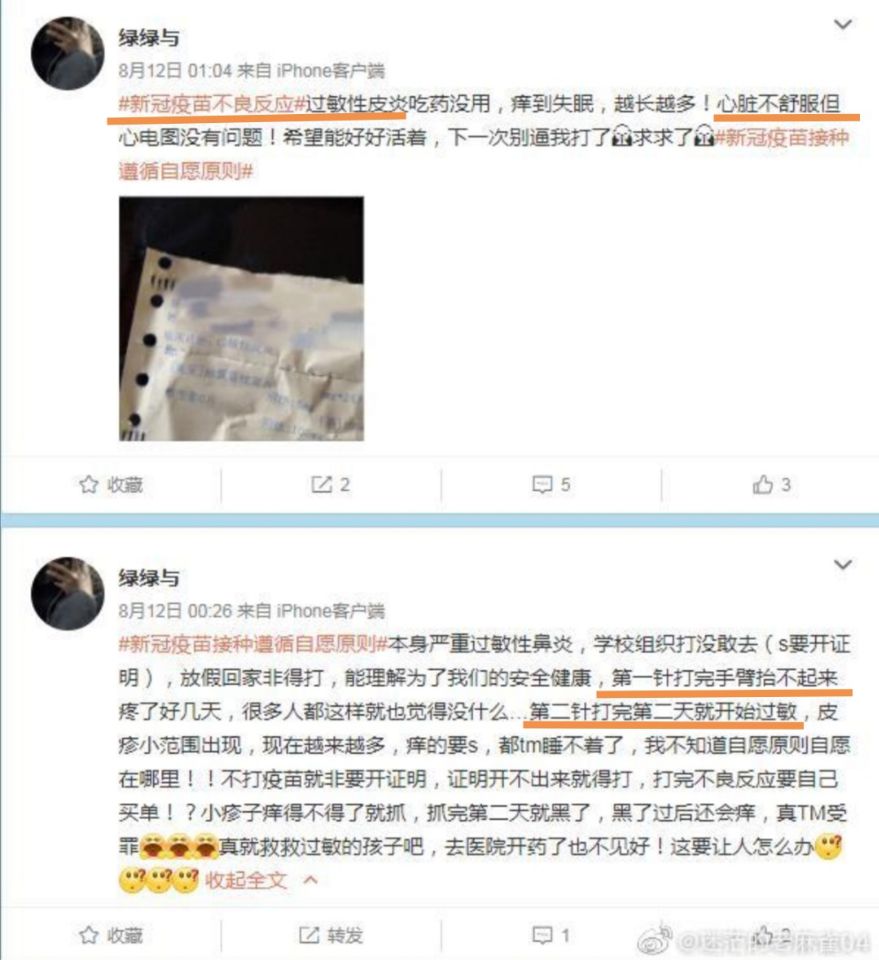Open hashtag #新冠疫苗接种遵循自愿原则# in second post
The image size is (879, 960).
pyautogui.click(x=253, y=644)
